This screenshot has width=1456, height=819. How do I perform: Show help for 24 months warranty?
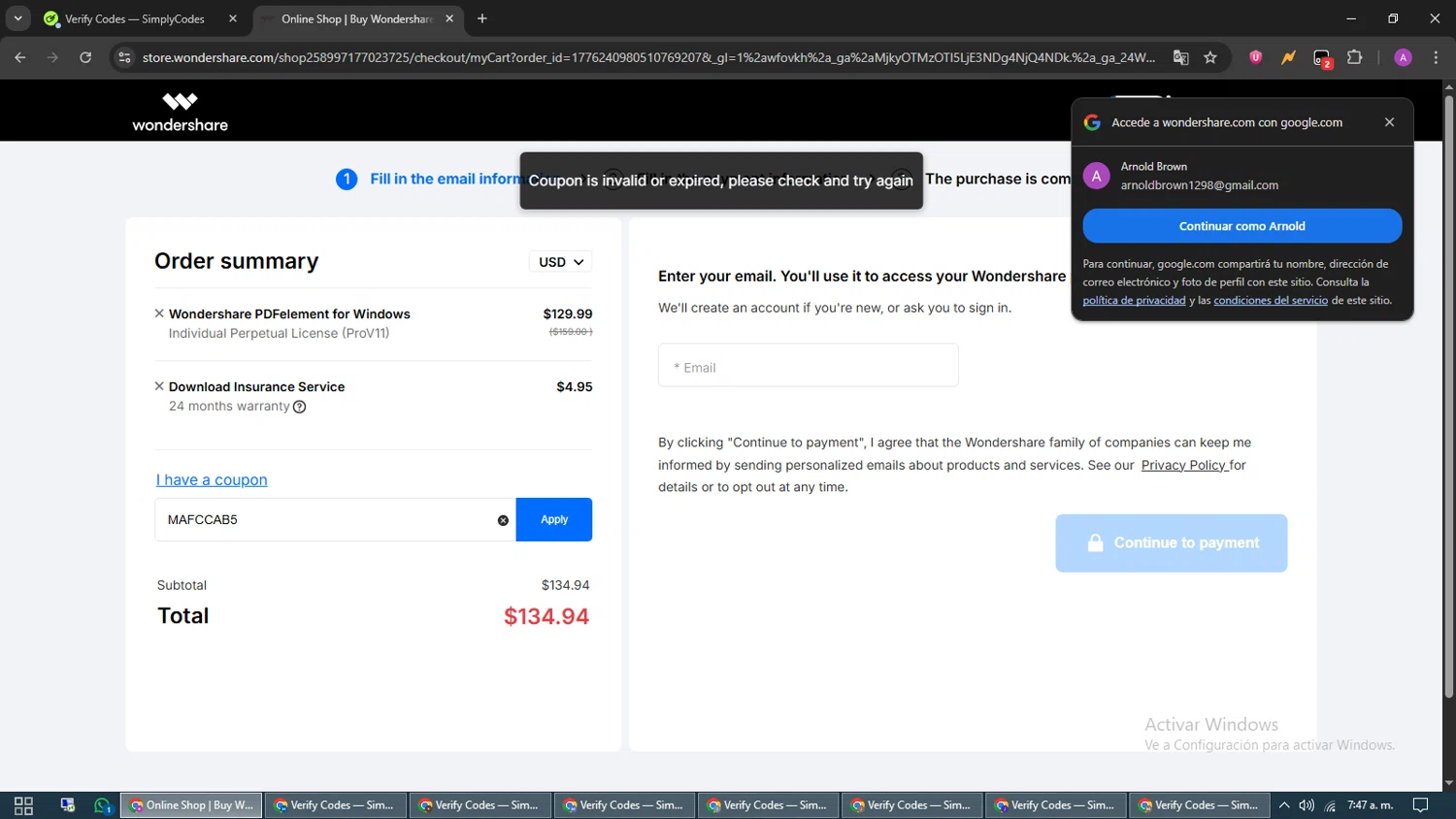(300, 407)
